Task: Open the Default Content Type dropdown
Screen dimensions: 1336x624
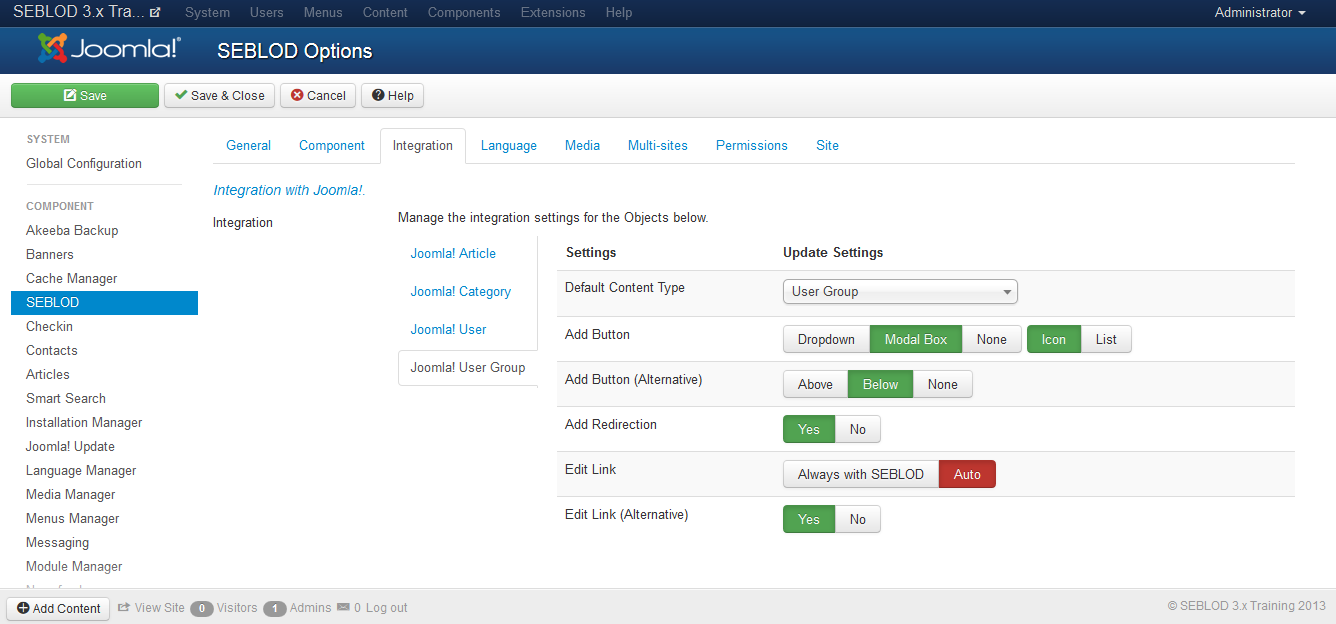Action: 900,292
